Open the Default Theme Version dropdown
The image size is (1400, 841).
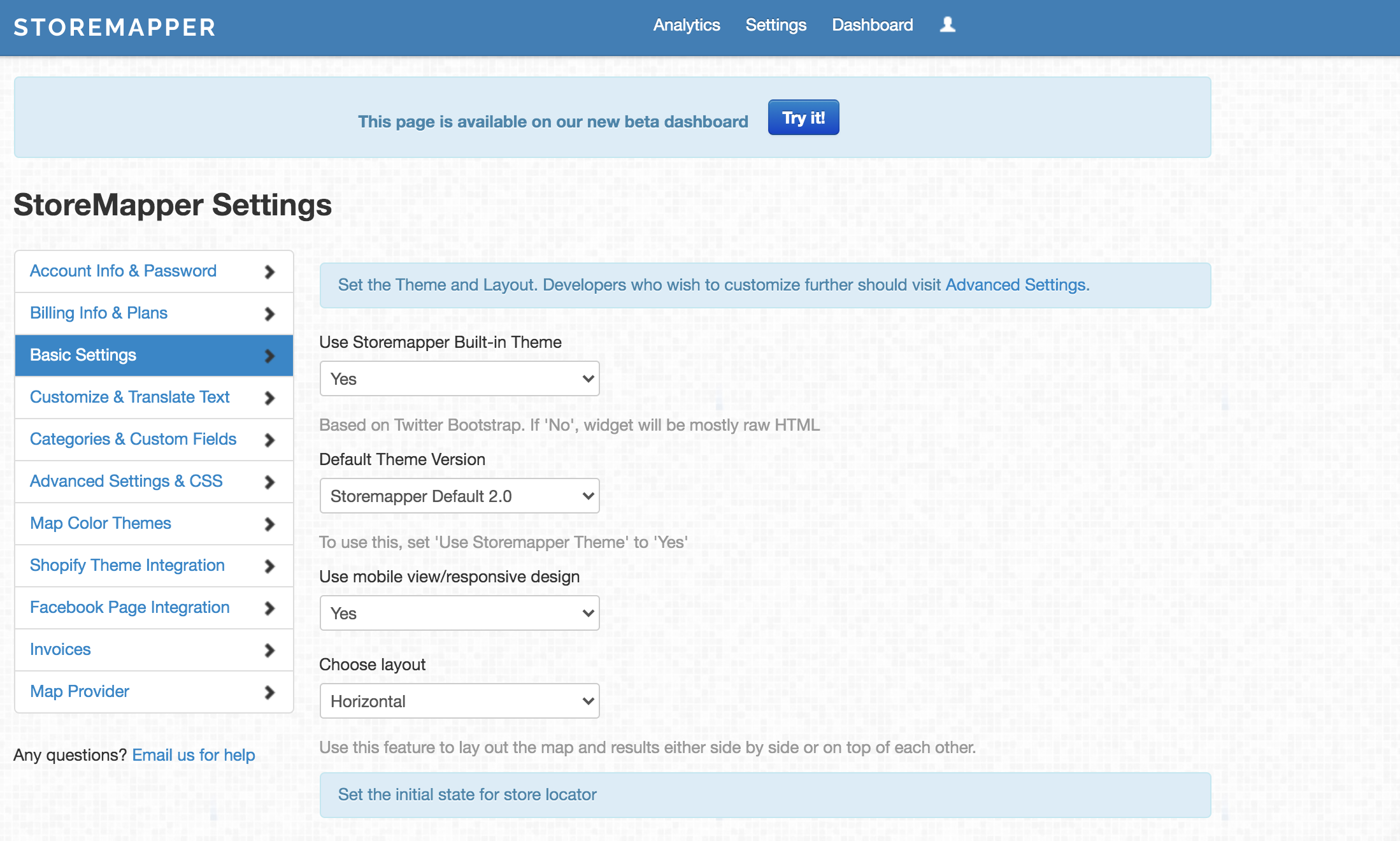459,496
